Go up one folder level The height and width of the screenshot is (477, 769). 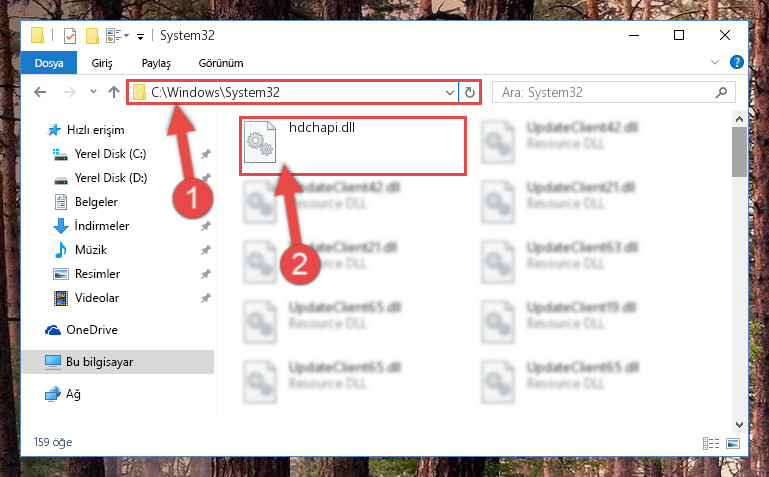114,92
